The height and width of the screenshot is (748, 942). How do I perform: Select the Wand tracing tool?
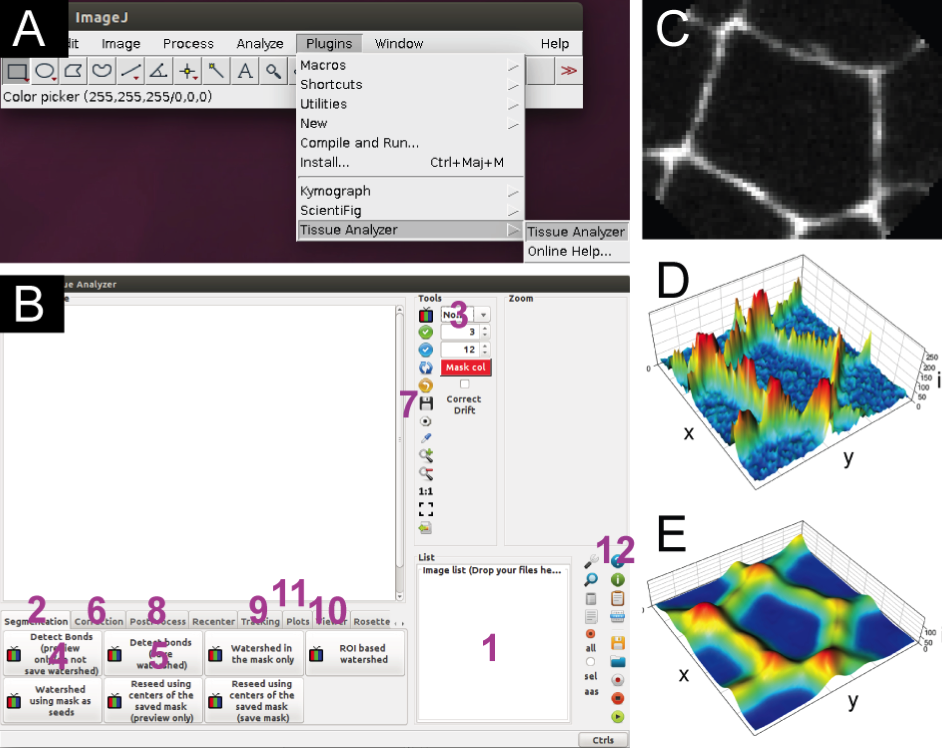tap(216, 71)
